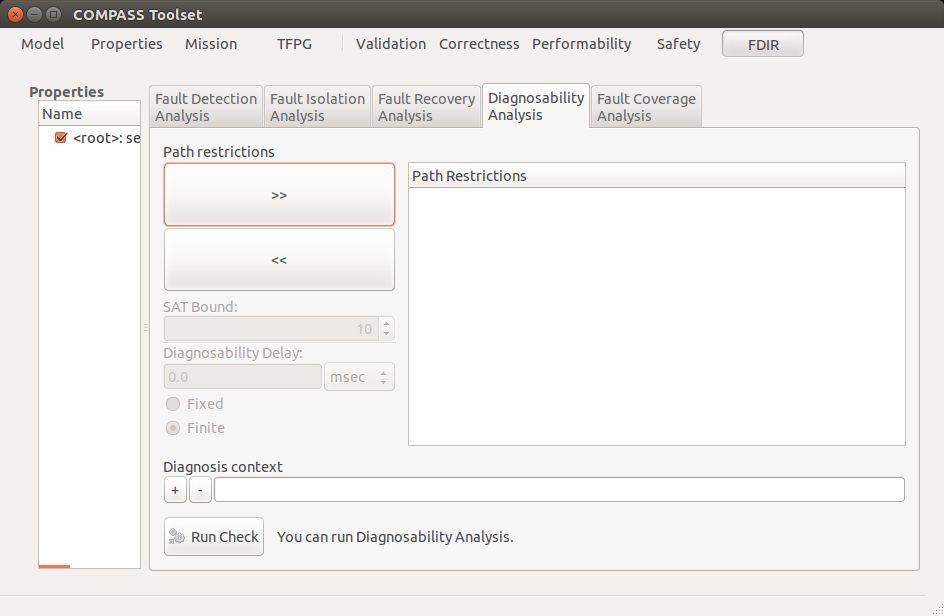Remove restriction with the << button
The image size is (944, 616).
tap(279, 260)
